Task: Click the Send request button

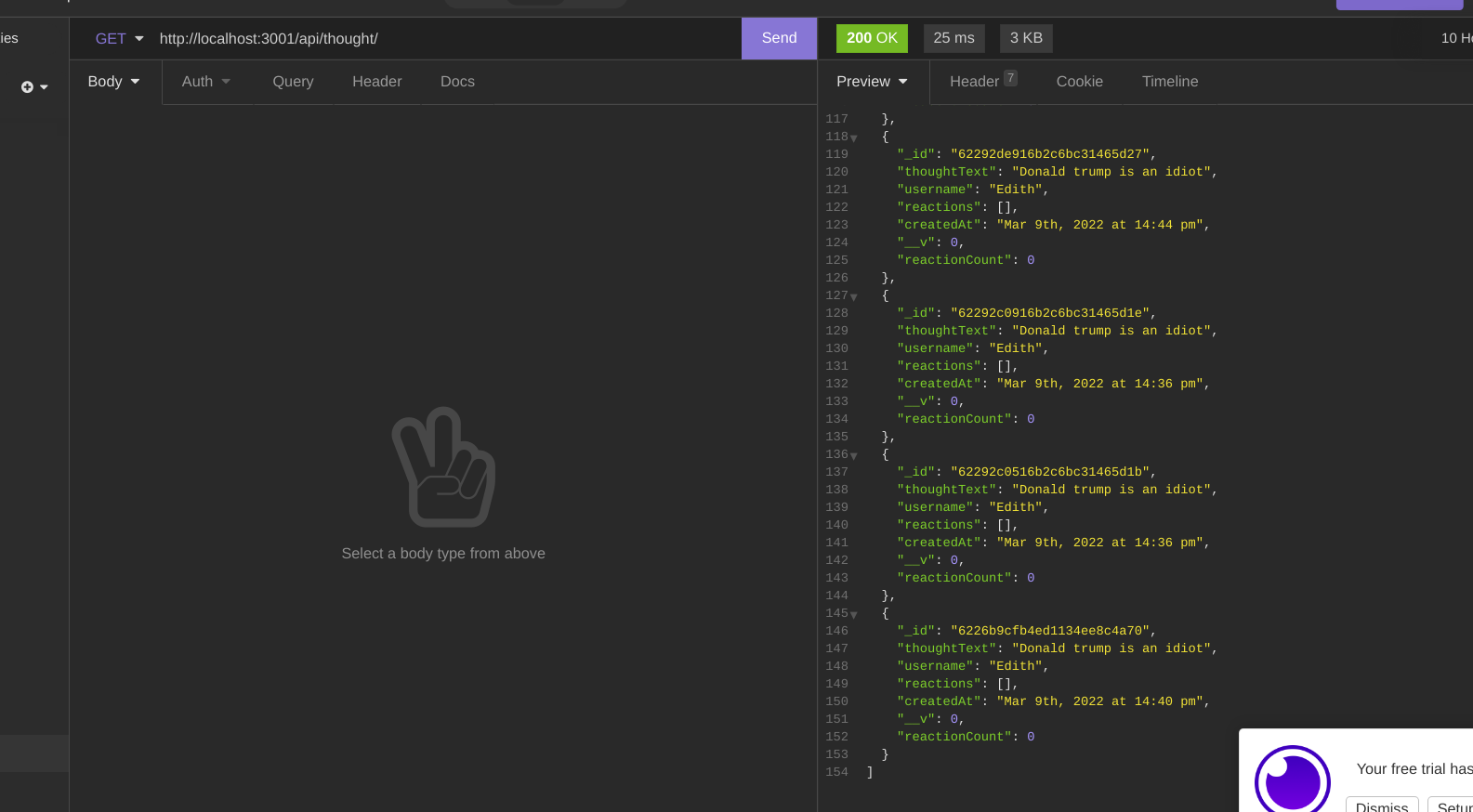Action: [779, 38]
